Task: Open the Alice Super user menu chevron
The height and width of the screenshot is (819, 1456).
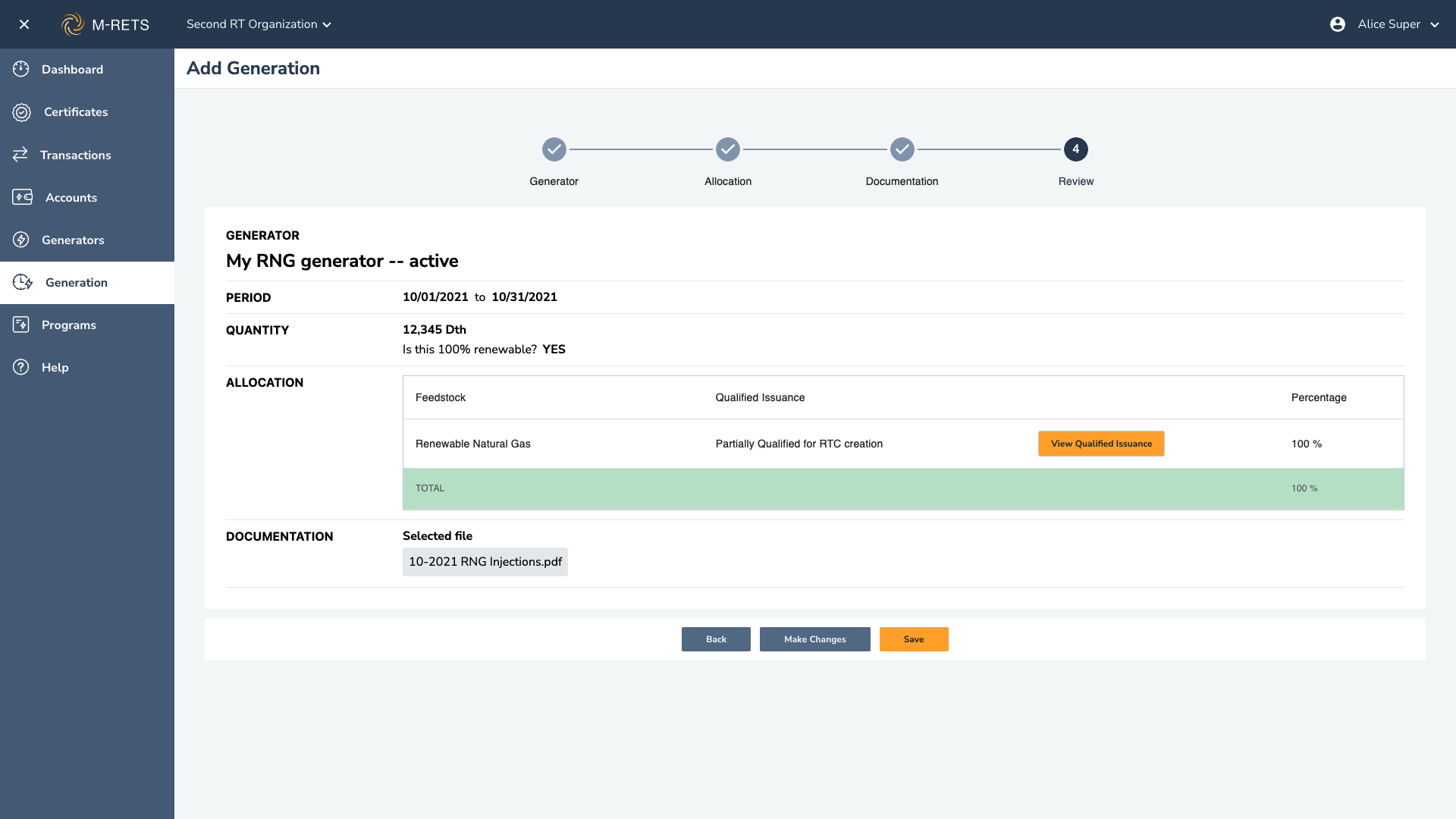Action: tap(1435, 24)
